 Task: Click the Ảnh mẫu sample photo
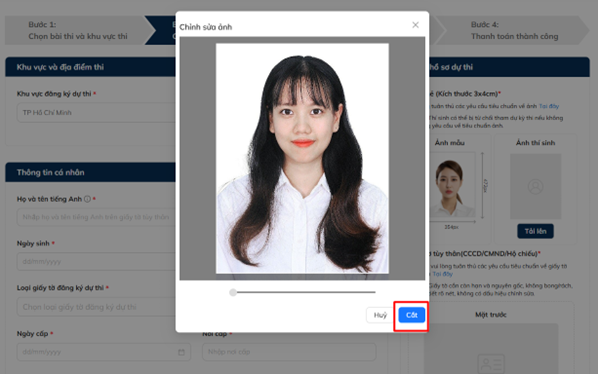451,185
